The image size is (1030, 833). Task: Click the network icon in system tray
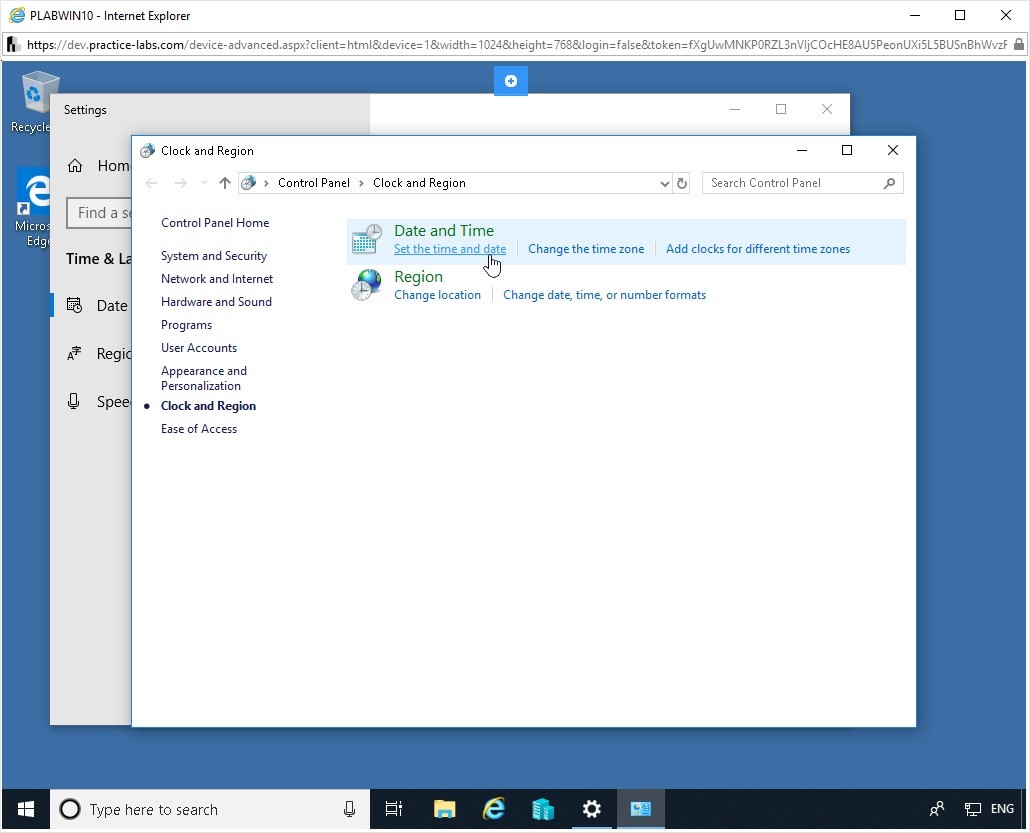click(972, 809)
